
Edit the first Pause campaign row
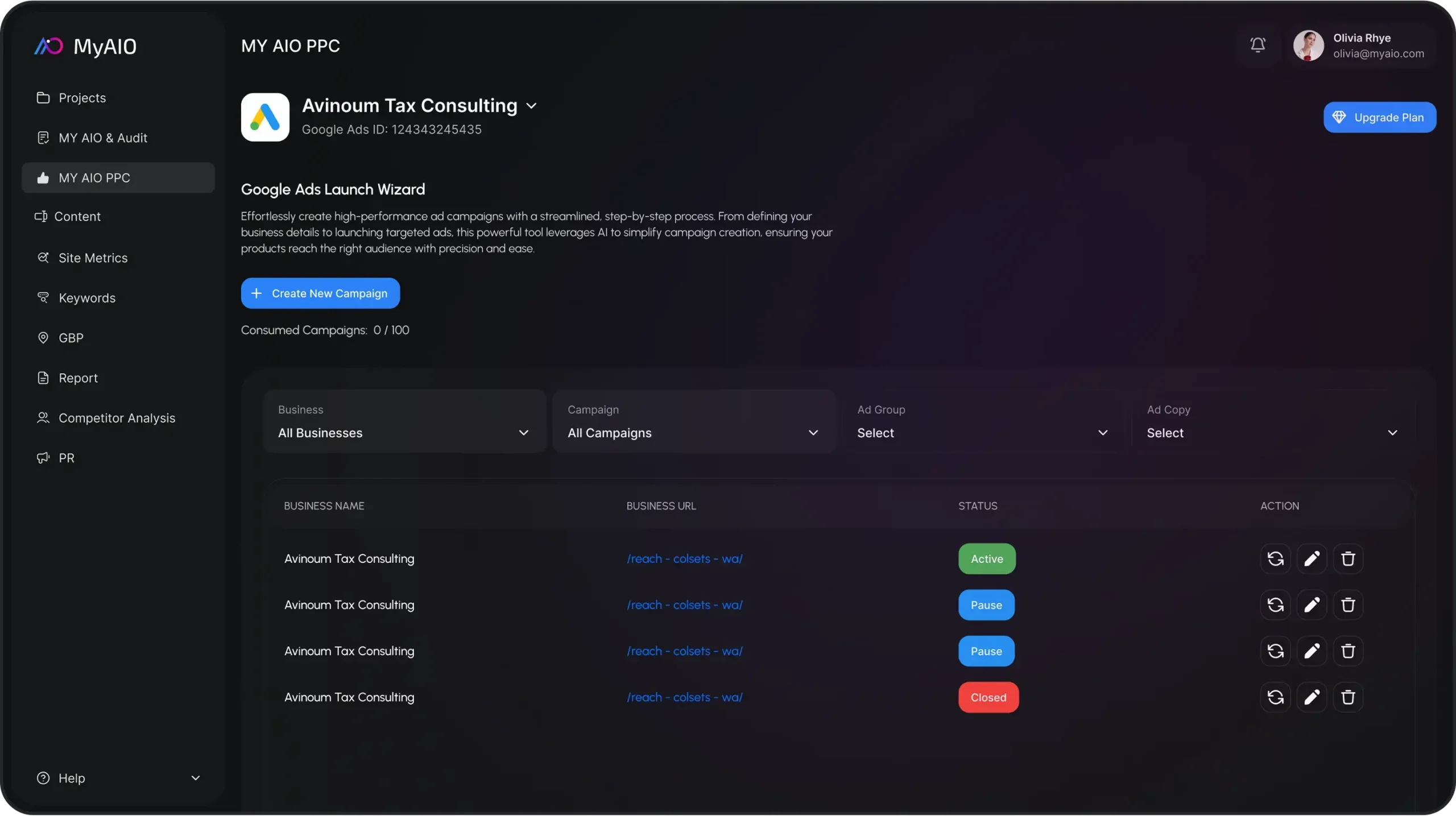coord(1312,605)
